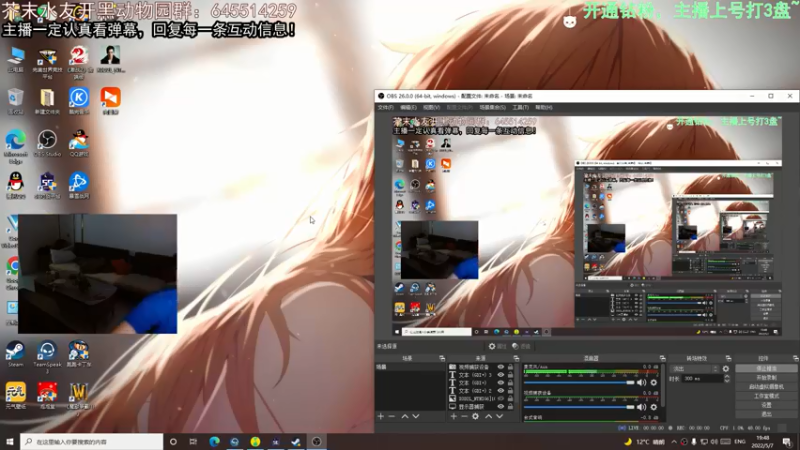Expand hidden system tray icons chevron
The height and width of the screenshot is (450, 800).
click(674, 442)
